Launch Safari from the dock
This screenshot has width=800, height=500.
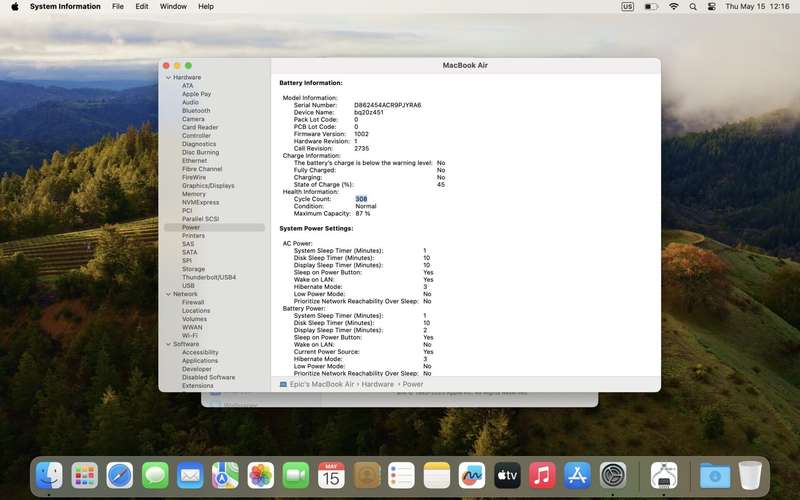pyautogui.click(x=120, y=476)
